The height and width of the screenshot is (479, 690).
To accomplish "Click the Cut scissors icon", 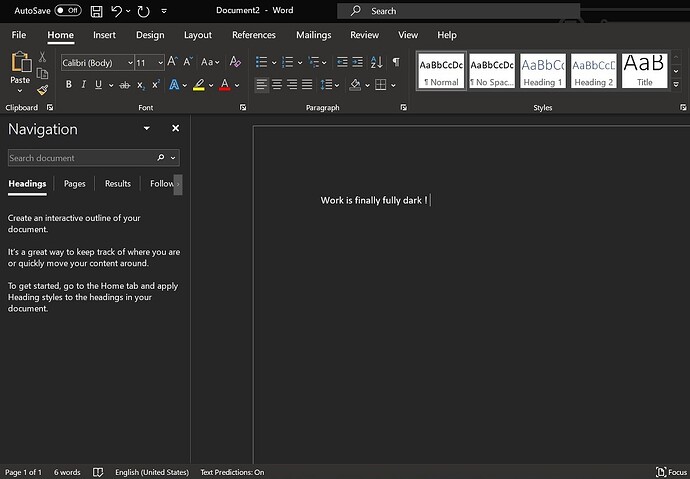I will click(43, 57).
